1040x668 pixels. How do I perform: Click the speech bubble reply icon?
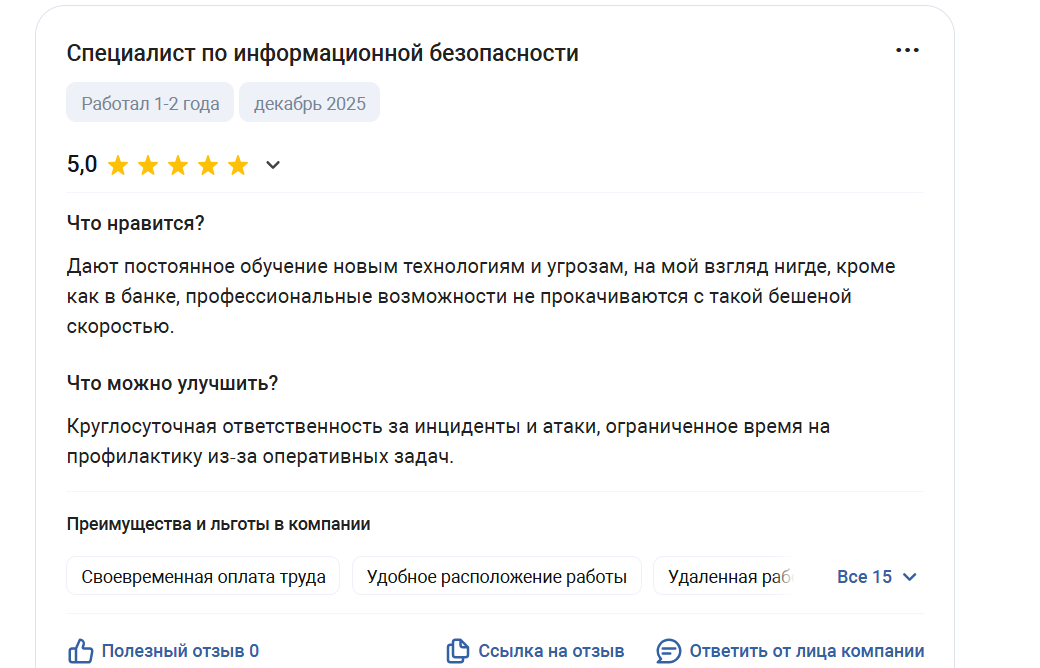pyautogui.click(x=668, y=651)
